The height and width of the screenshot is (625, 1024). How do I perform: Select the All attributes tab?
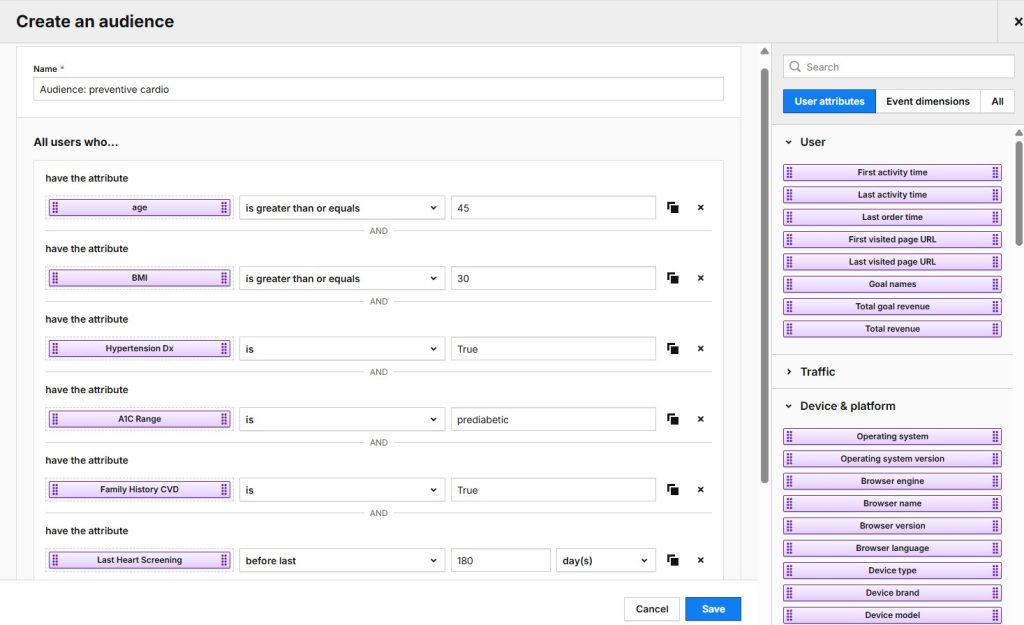[x=997, y=101]
